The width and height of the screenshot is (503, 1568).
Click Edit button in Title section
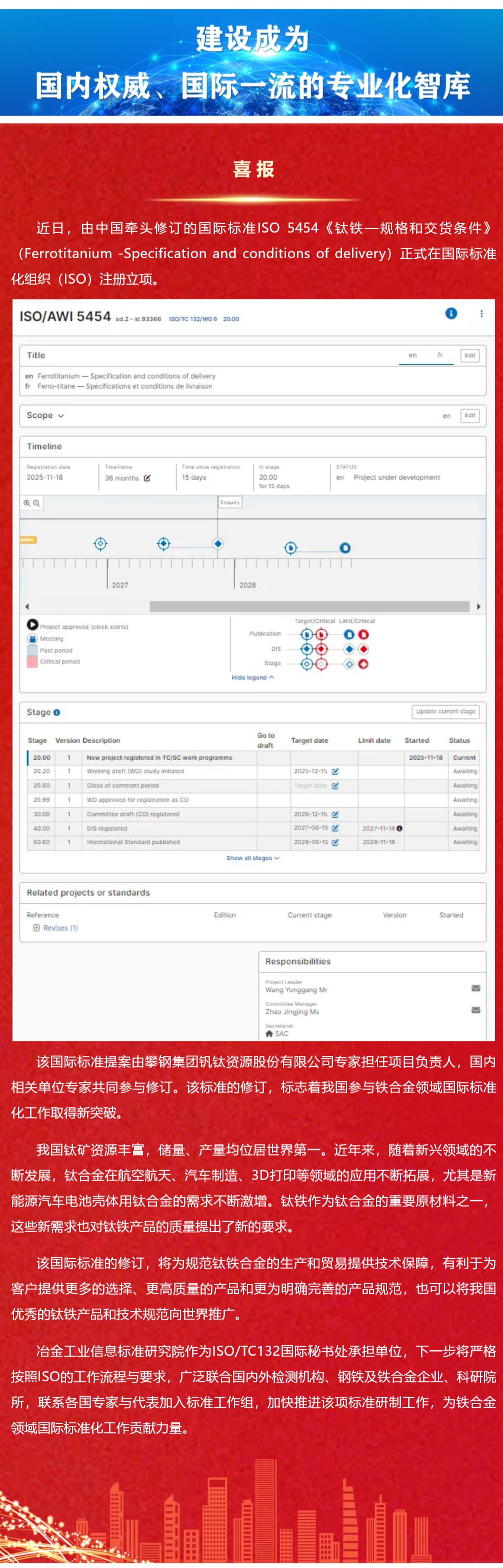[x=469, y=355]
